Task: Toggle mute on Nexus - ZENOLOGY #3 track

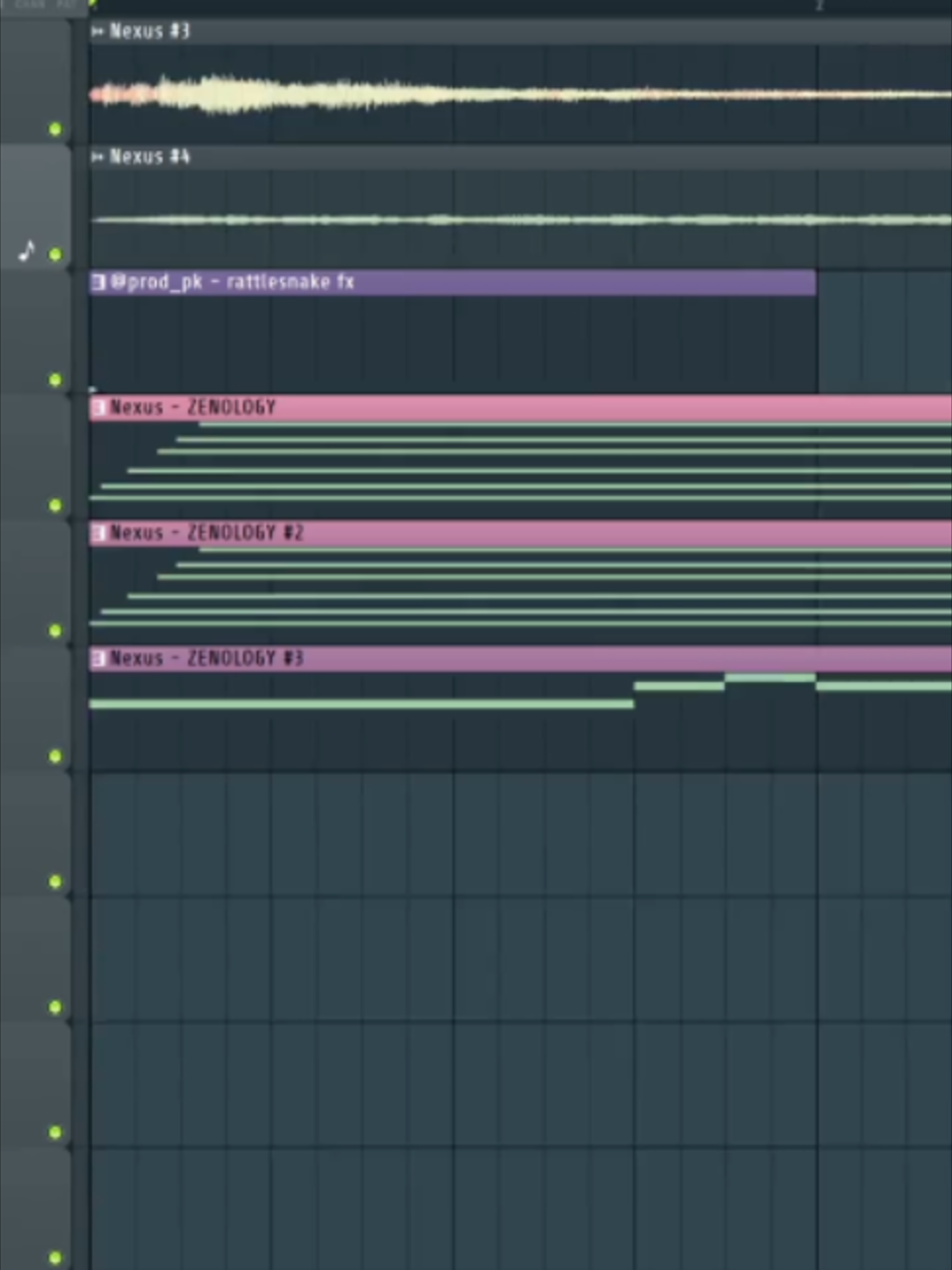Action: tap(55, 757)
